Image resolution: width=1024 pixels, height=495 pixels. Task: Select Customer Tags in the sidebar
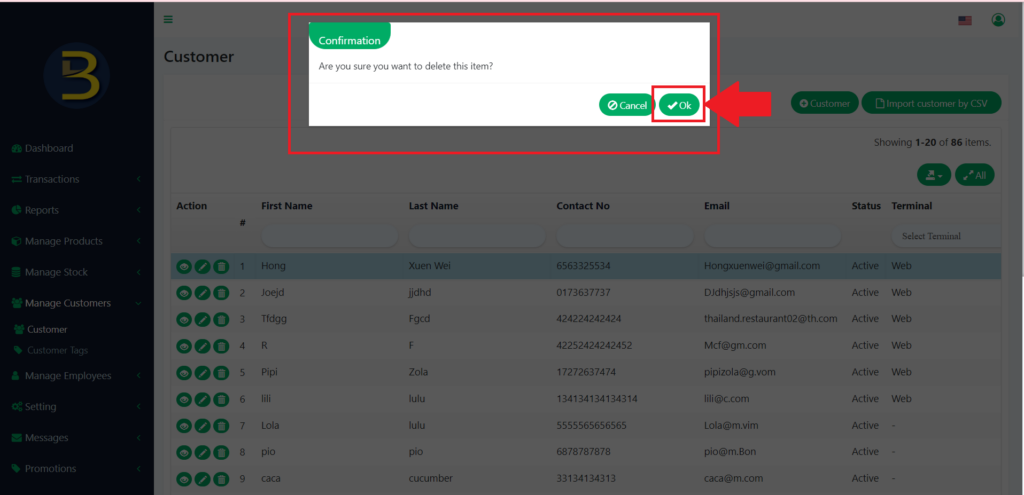[x=57, y=350]
